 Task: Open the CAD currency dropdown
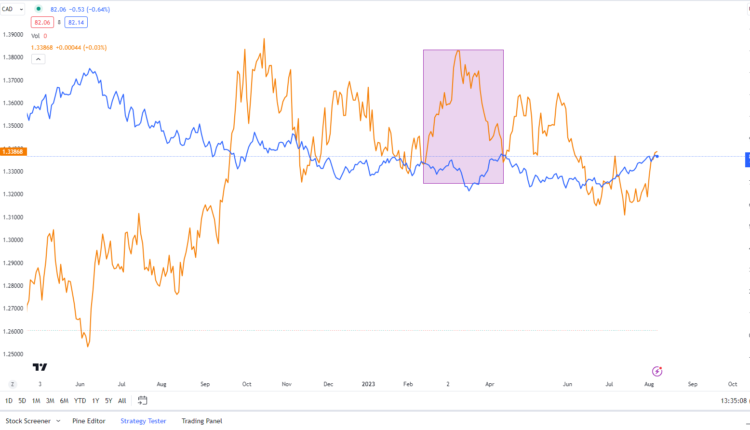[x=12, y=8]
